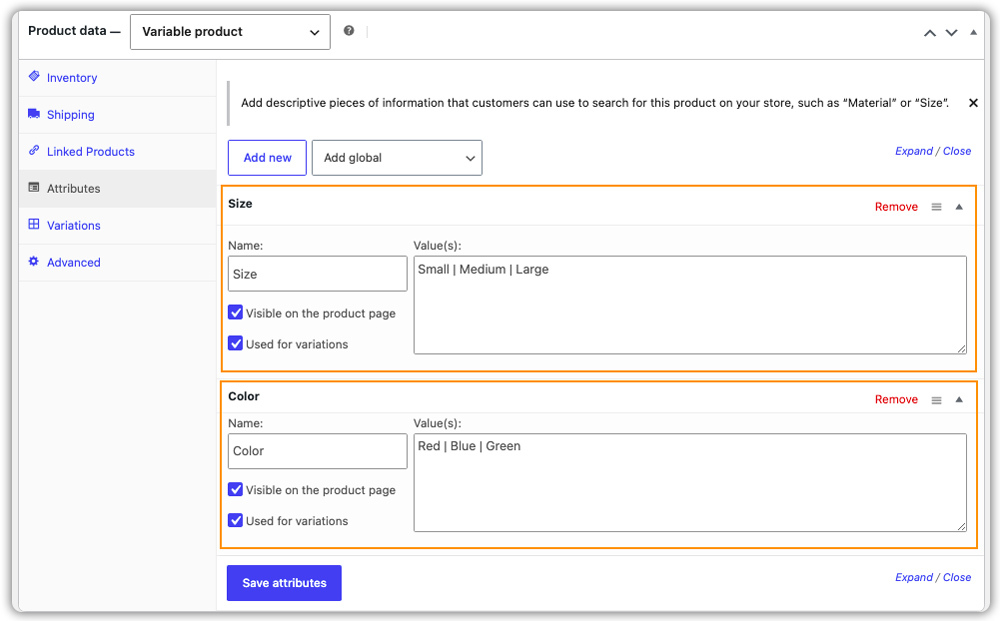This screenshot has height=621, width=1000.
Task: Click the Size values resize handle
Action: pyautogui.click(x=961, y=349)
